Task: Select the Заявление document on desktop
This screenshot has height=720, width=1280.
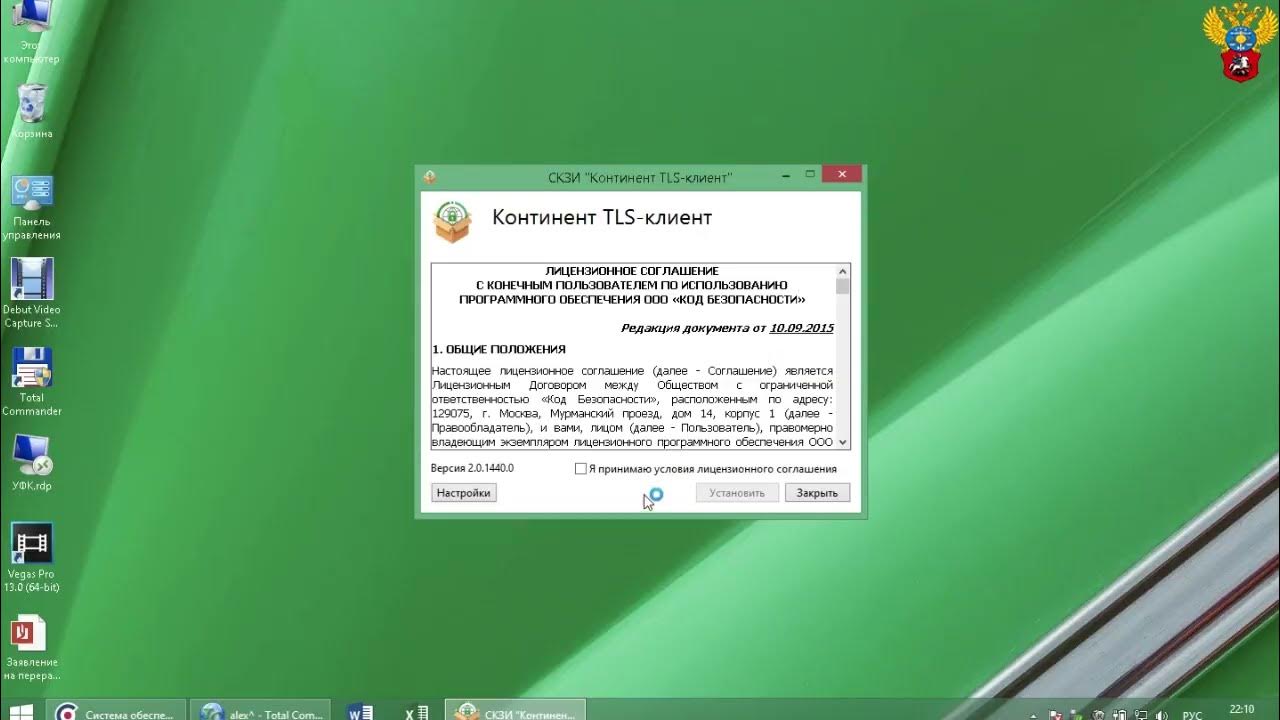Action: (x=32, y=648)
